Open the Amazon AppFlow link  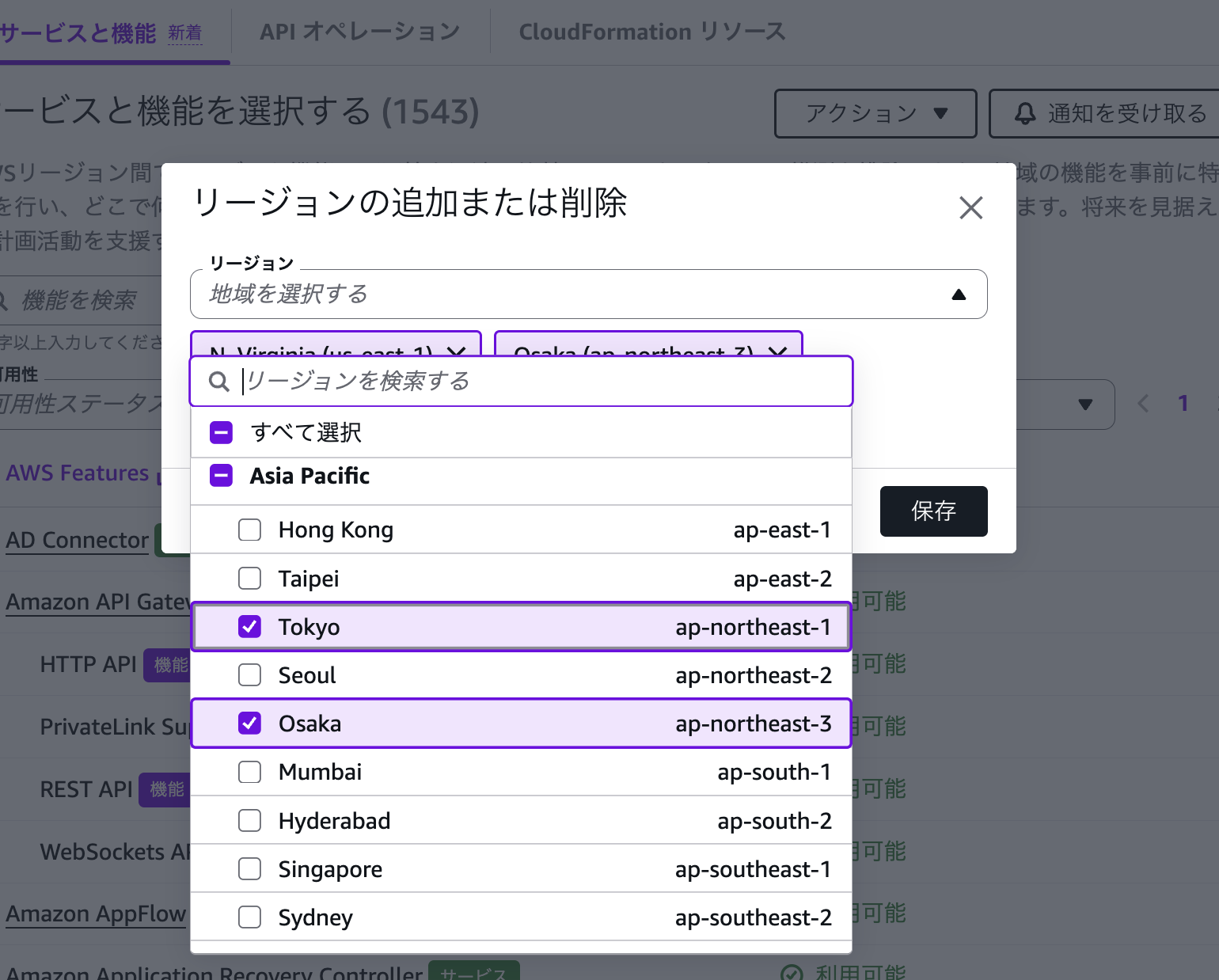coord(96,914)
